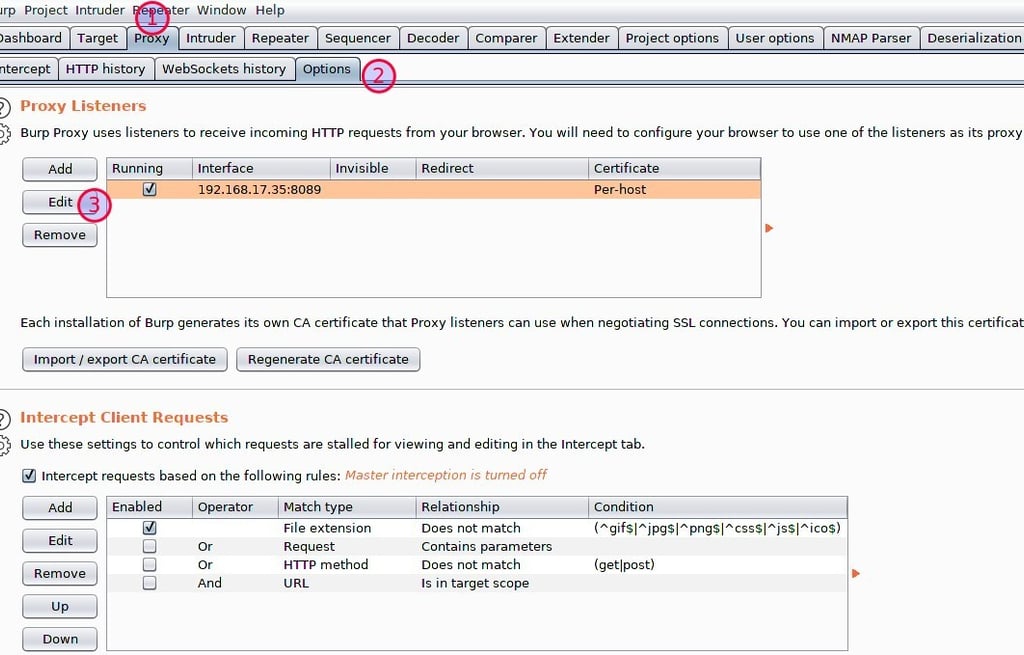Open the Project menu
This screenshot has height=655, width=1024.
click(46, 10)
